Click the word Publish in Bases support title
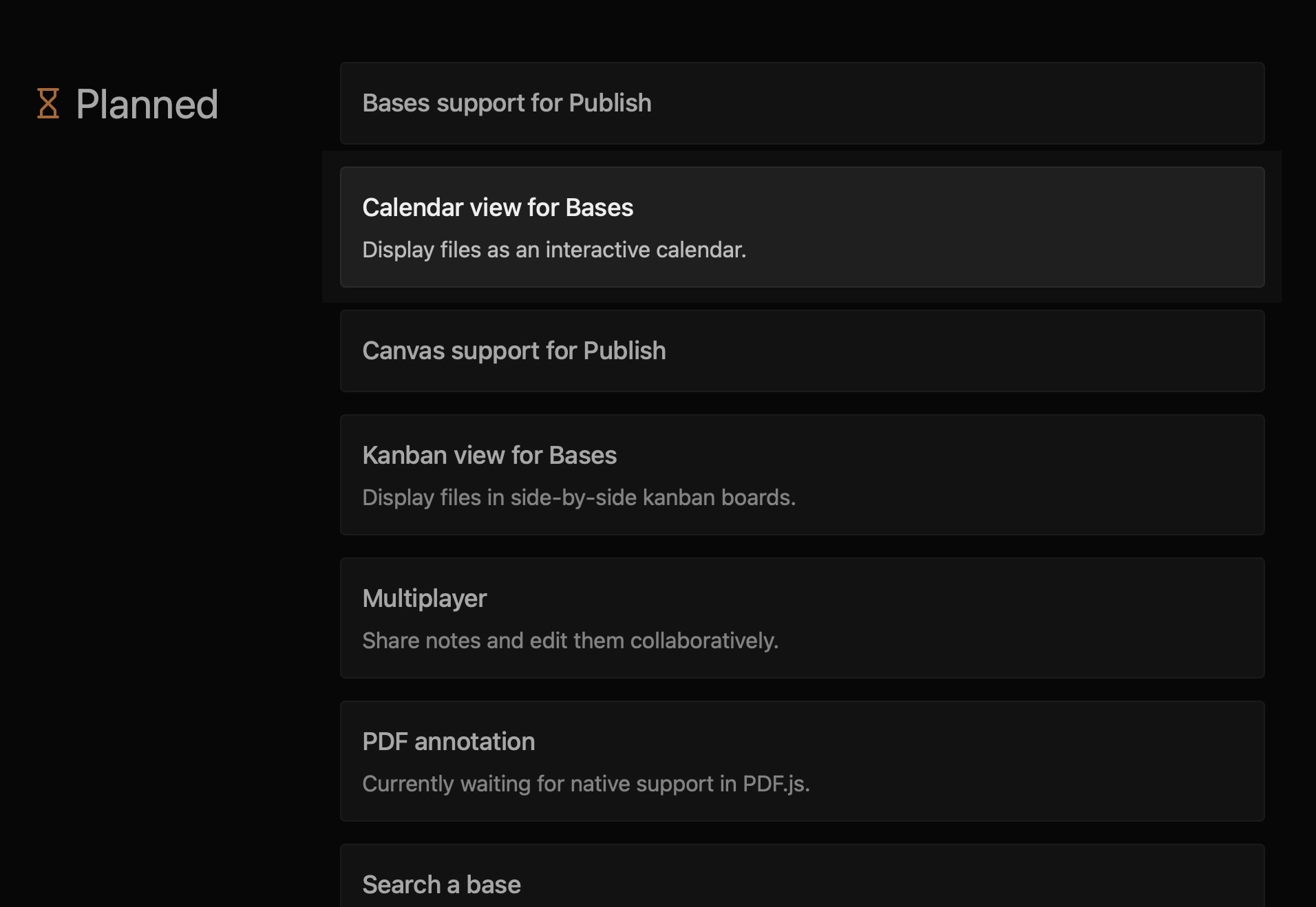This screenshot has height=907, width=1316. (610, 103)
